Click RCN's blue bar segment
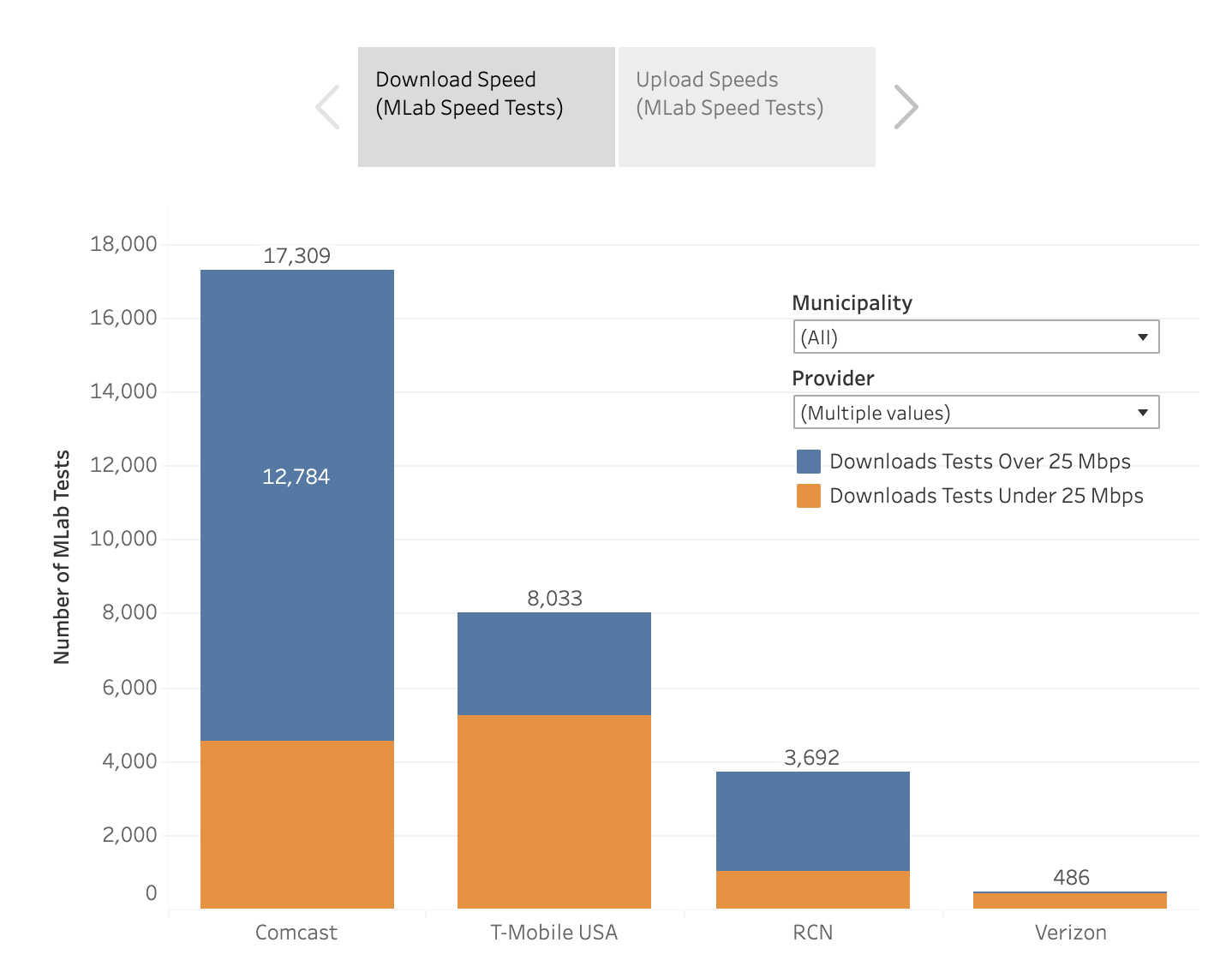 pos(813,821)
